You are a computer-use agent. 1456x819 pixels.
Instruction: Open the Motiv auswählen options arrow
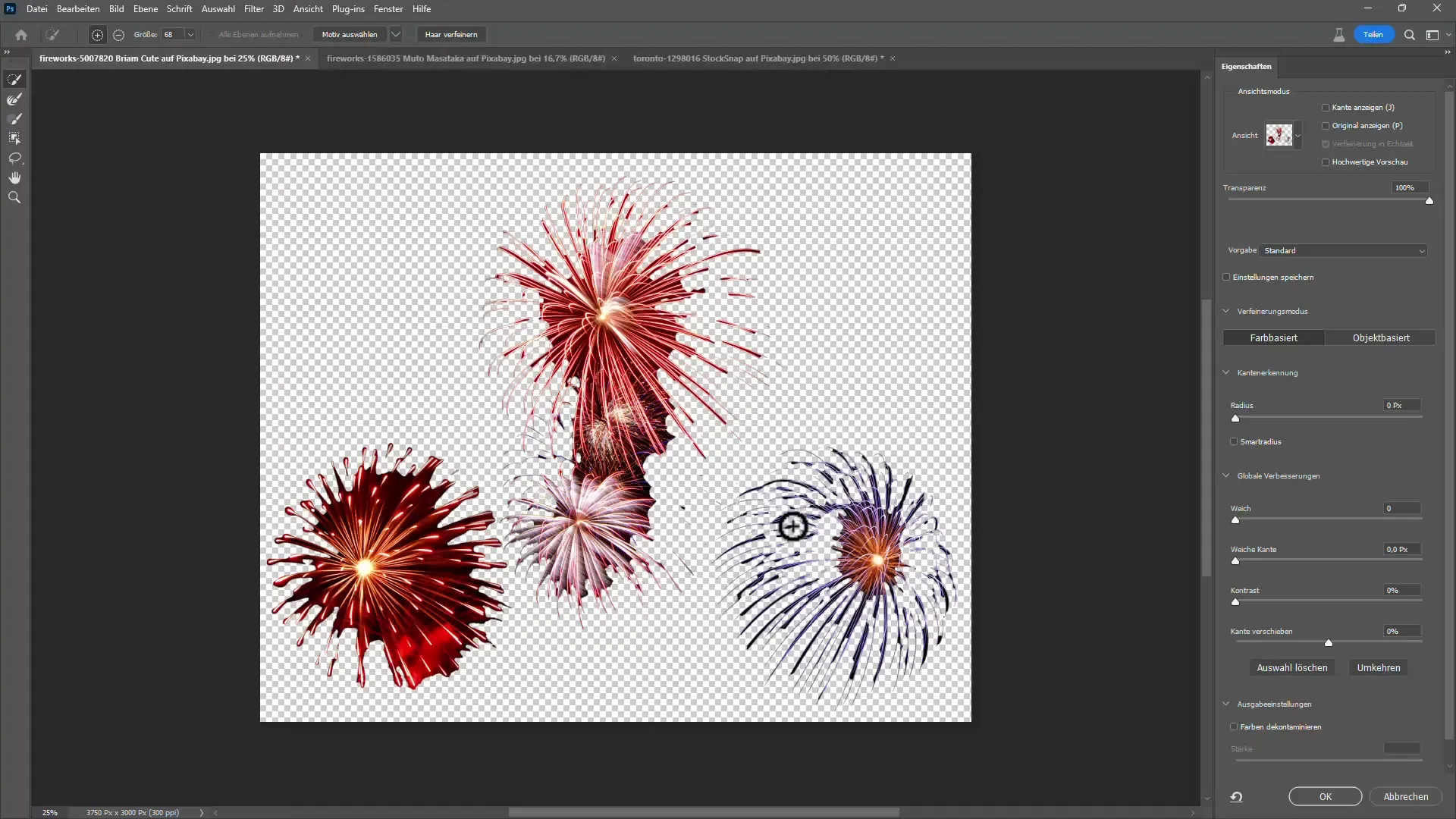[x=396, y=35]
